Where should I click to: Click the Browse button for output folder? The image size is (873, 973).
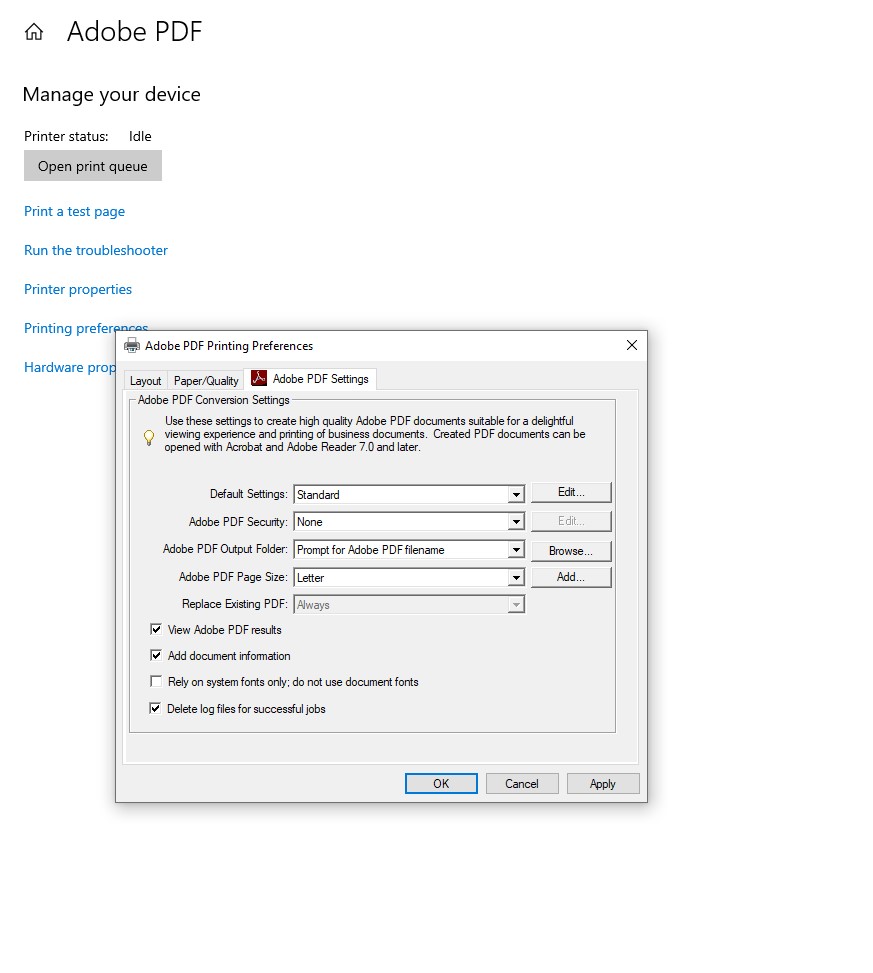571,550
